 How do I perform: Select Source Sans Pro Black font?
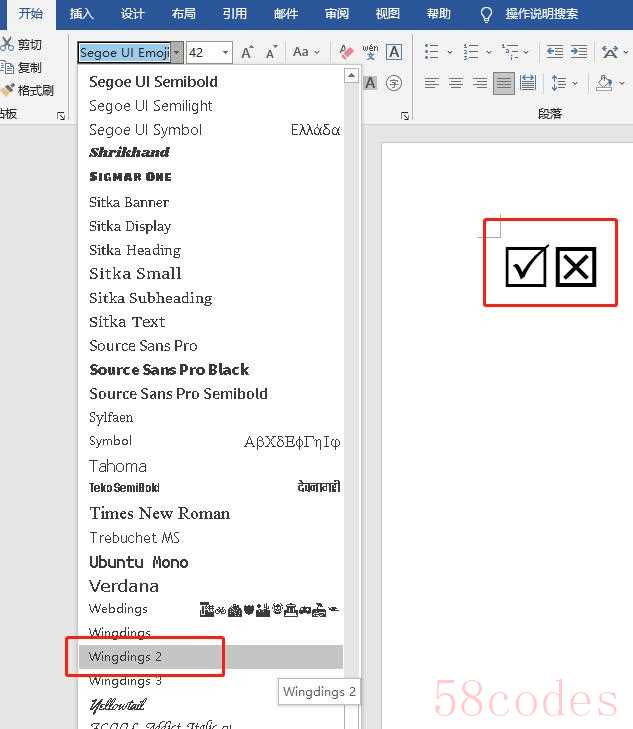click(211, 370)
